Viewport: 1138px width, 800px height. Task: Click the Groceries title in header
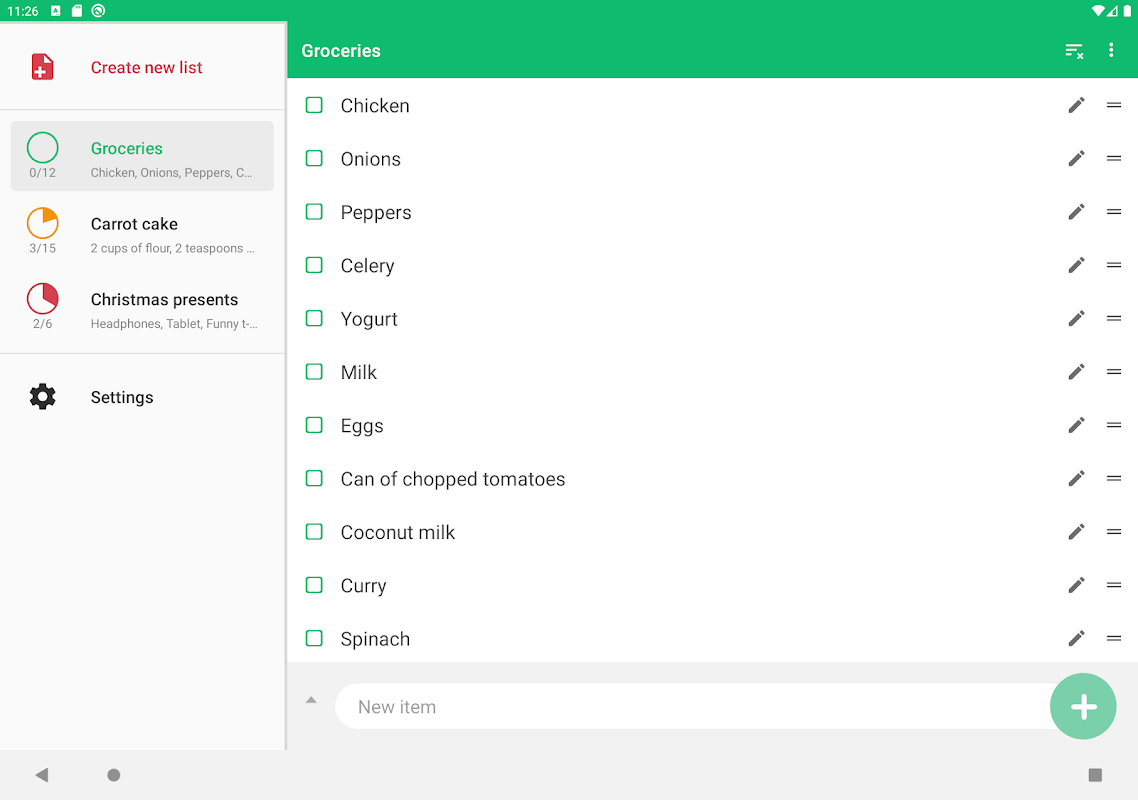(341, 51)
